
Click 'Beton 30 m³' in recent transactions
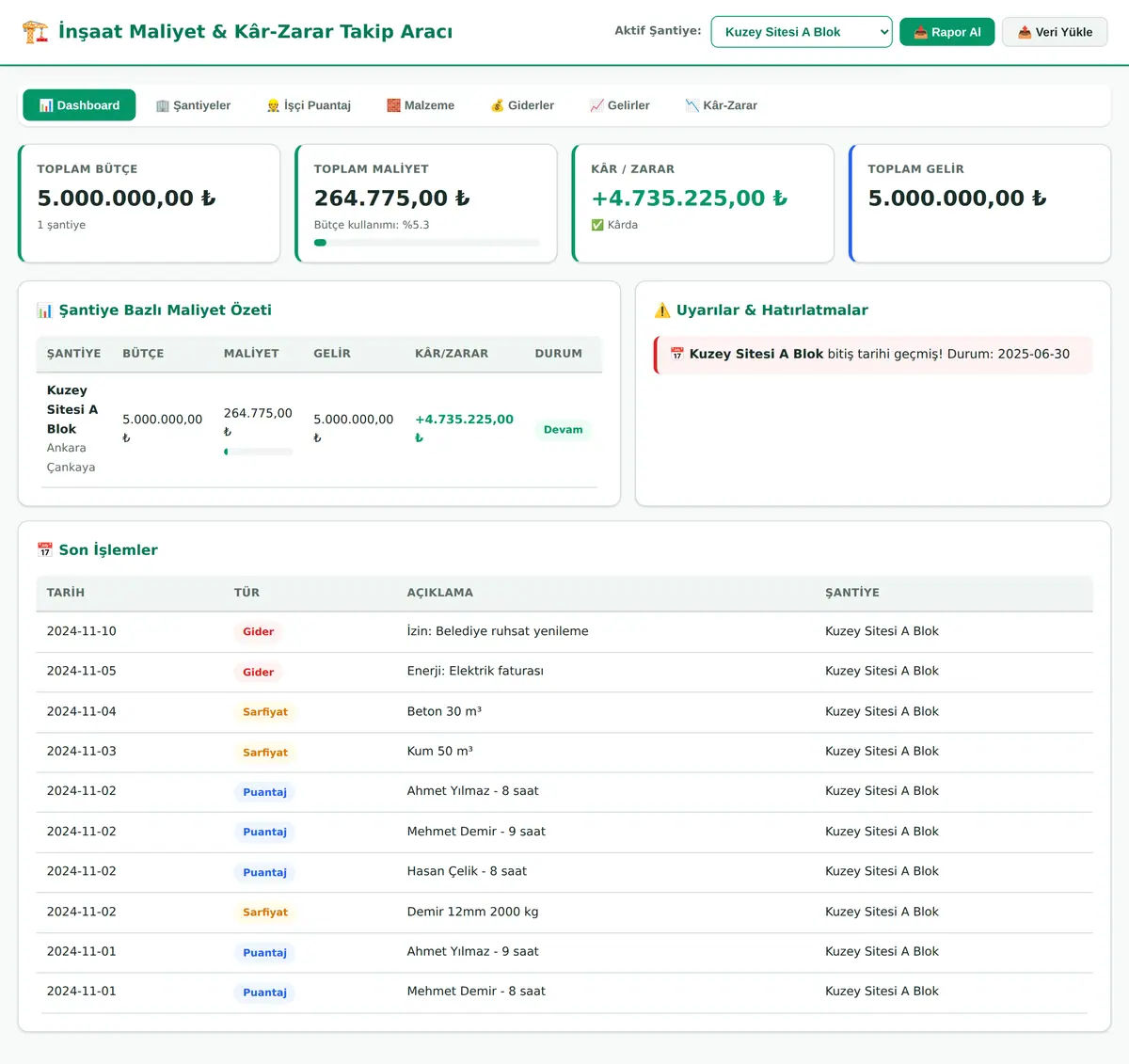pyautogui.click(x=444, y=711)
